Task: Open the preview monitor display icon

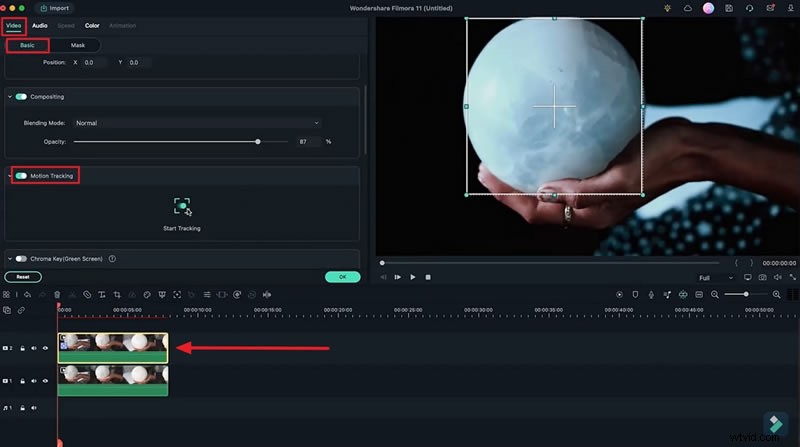Action: (747, 277)
